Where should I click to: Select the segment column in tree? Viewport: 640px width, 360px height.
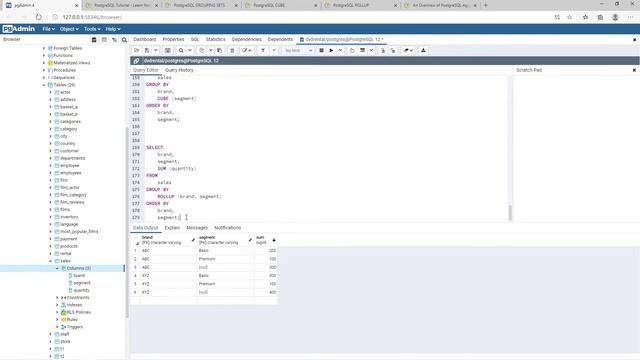click(x=82, y=283)
